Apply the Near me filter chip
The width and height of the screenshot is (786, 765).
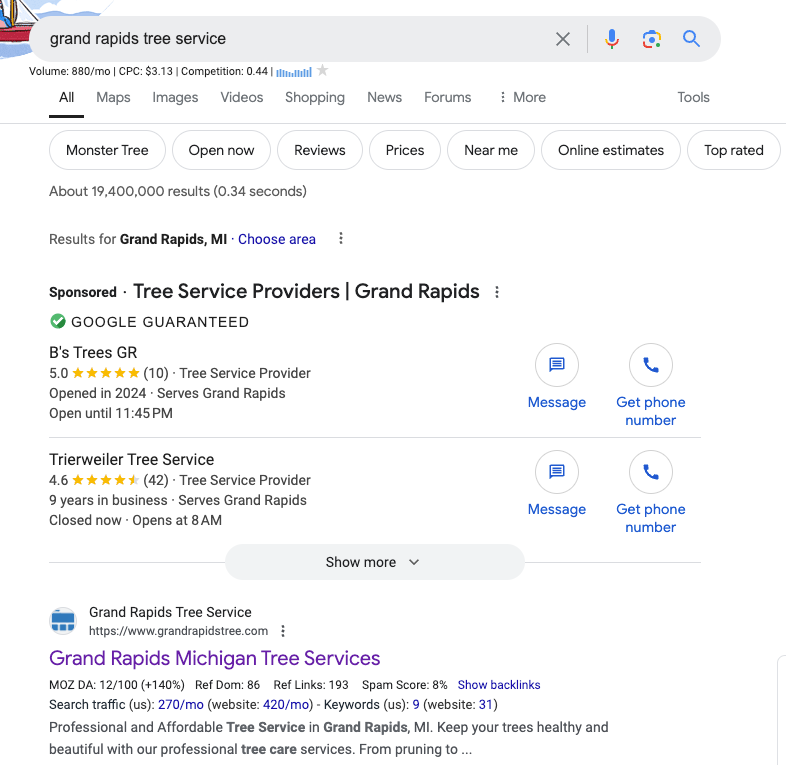point(491,150)
